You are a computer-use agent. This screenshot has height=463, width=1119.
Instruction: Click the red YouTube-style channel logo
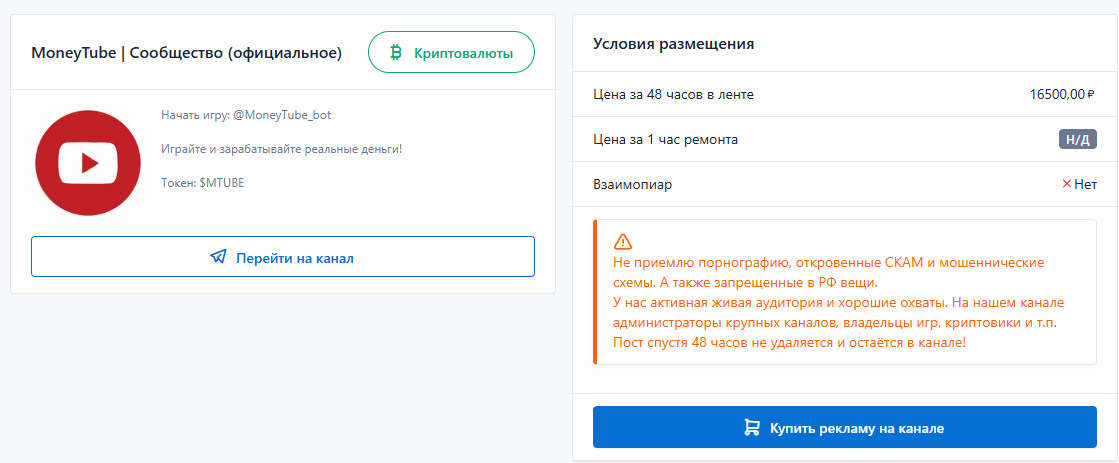pyautogui.click(x=87, y=162)
